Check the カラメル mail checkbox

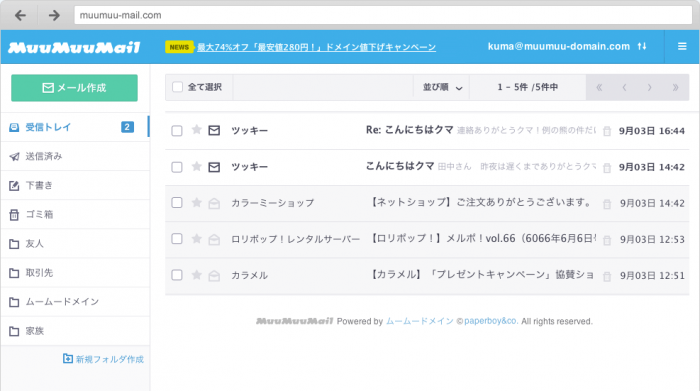[177, 275]
